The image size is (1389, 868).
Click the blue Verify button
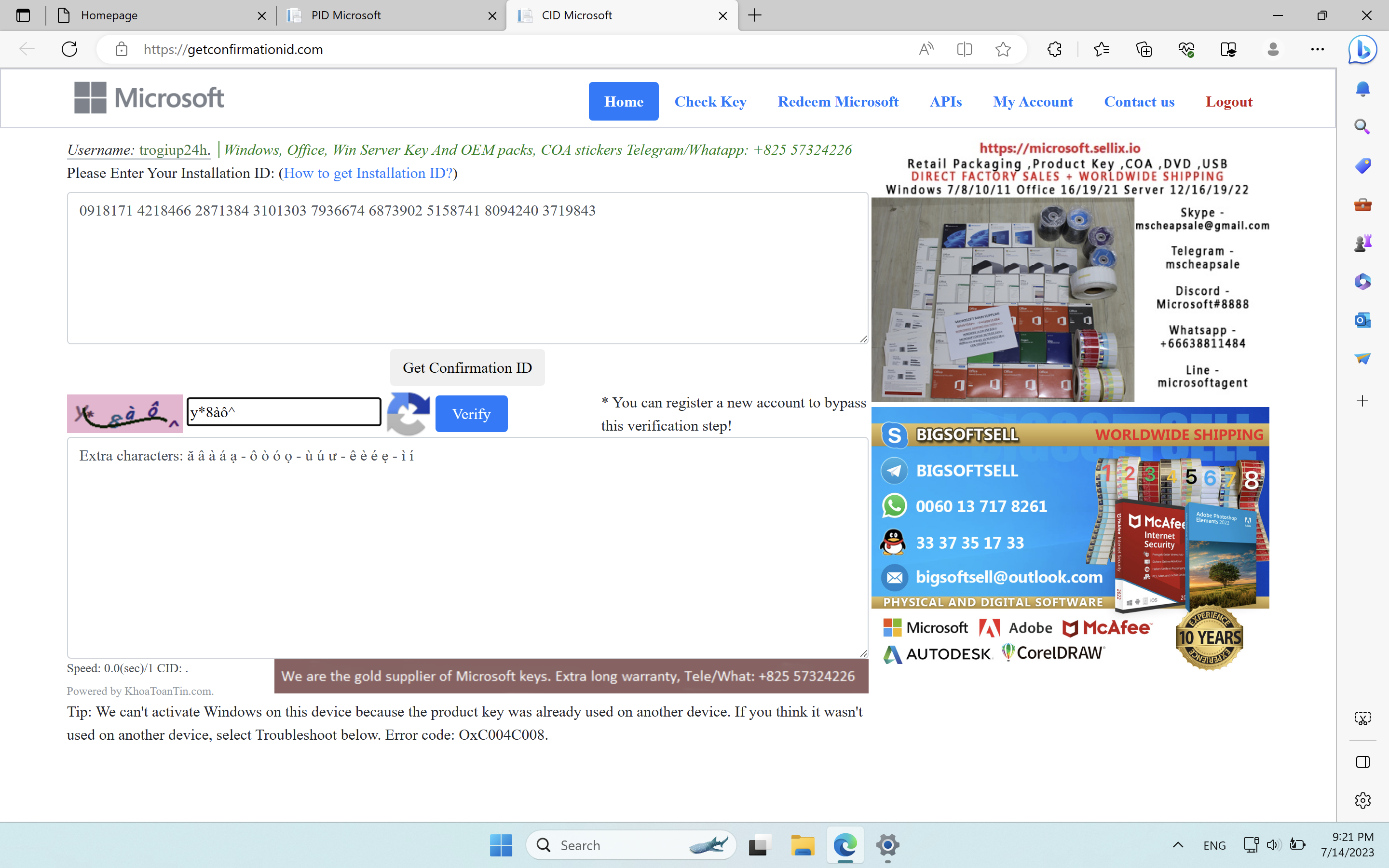(x=471, y=413)
